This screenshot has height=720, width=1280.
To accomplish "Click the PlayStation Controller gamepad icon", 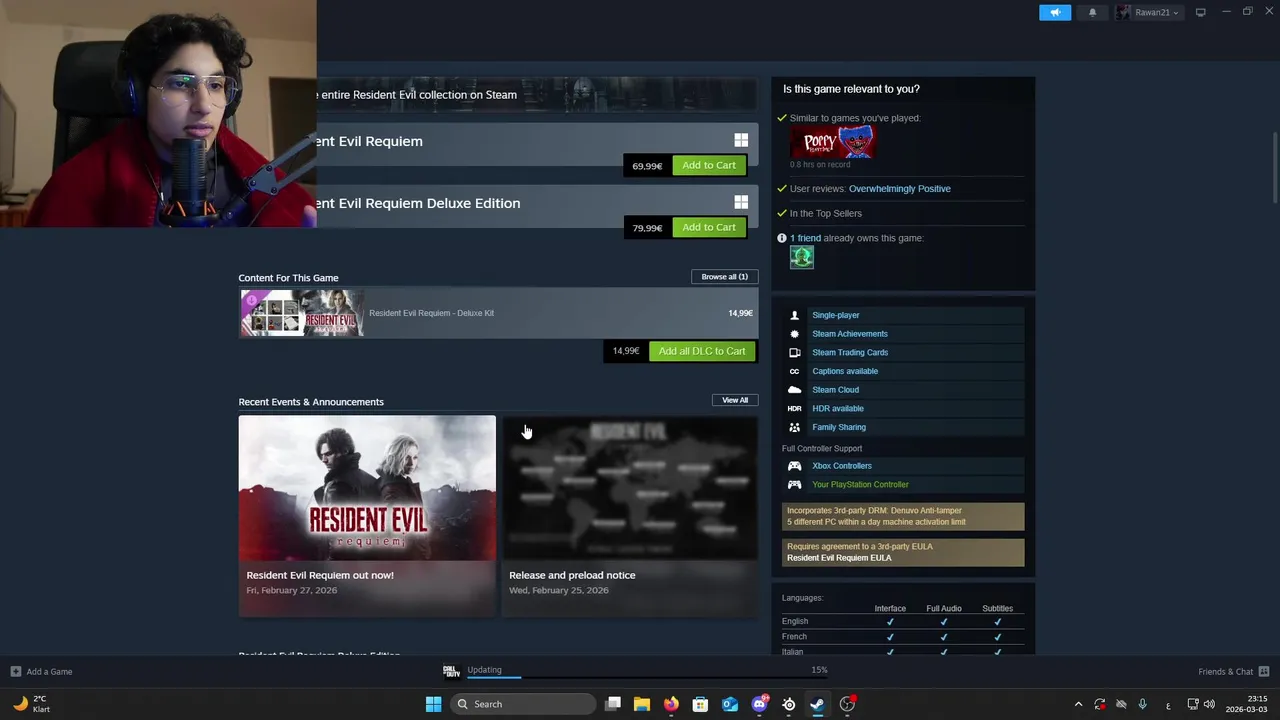I will [794, 485].
